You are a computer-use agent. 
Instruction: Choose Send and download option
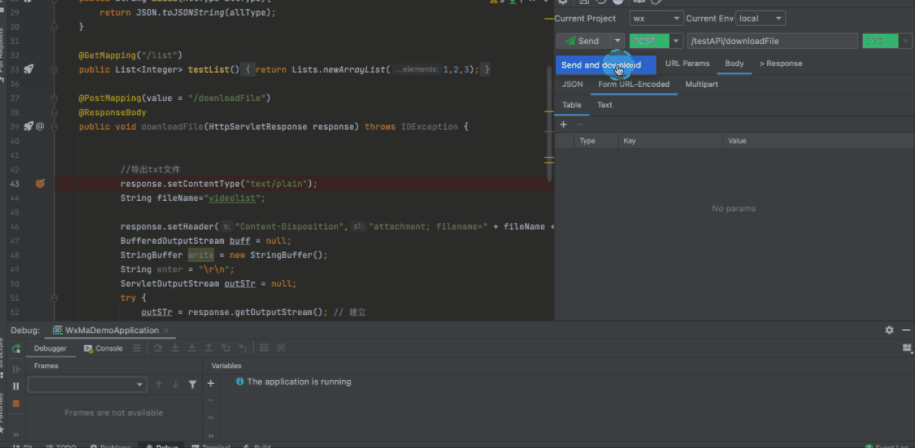point(600,65)
